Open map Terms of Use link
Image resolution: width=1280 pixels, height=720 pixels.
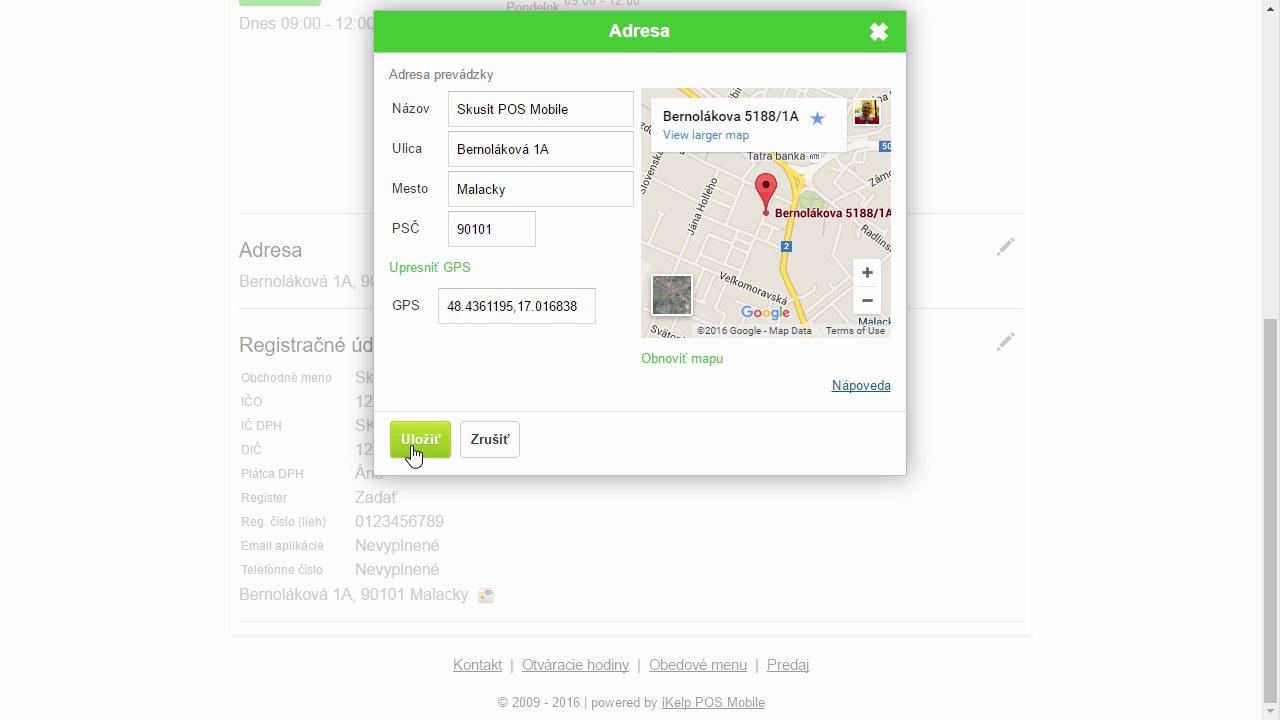click(x=855, y=331)
